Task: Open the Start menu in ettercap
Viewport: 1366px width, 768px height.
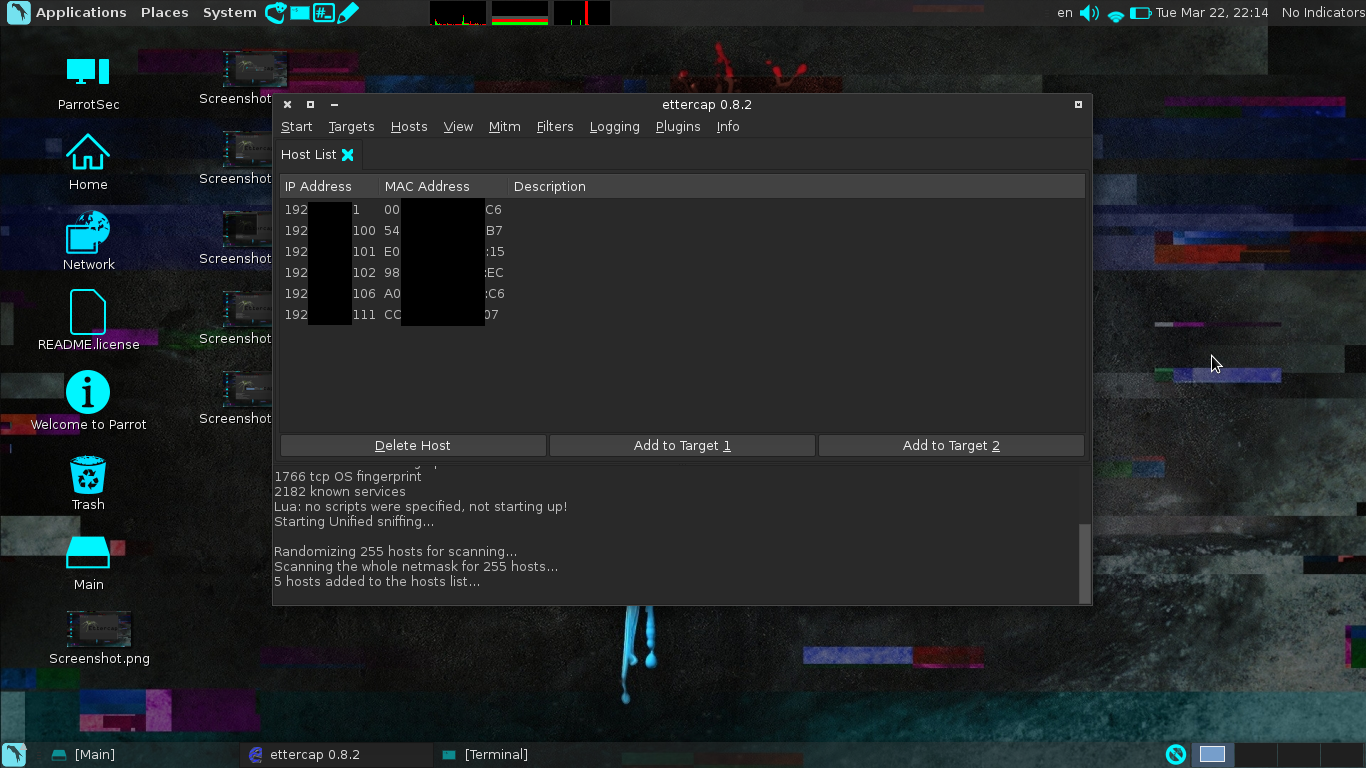Action: [x=297, y=127]
